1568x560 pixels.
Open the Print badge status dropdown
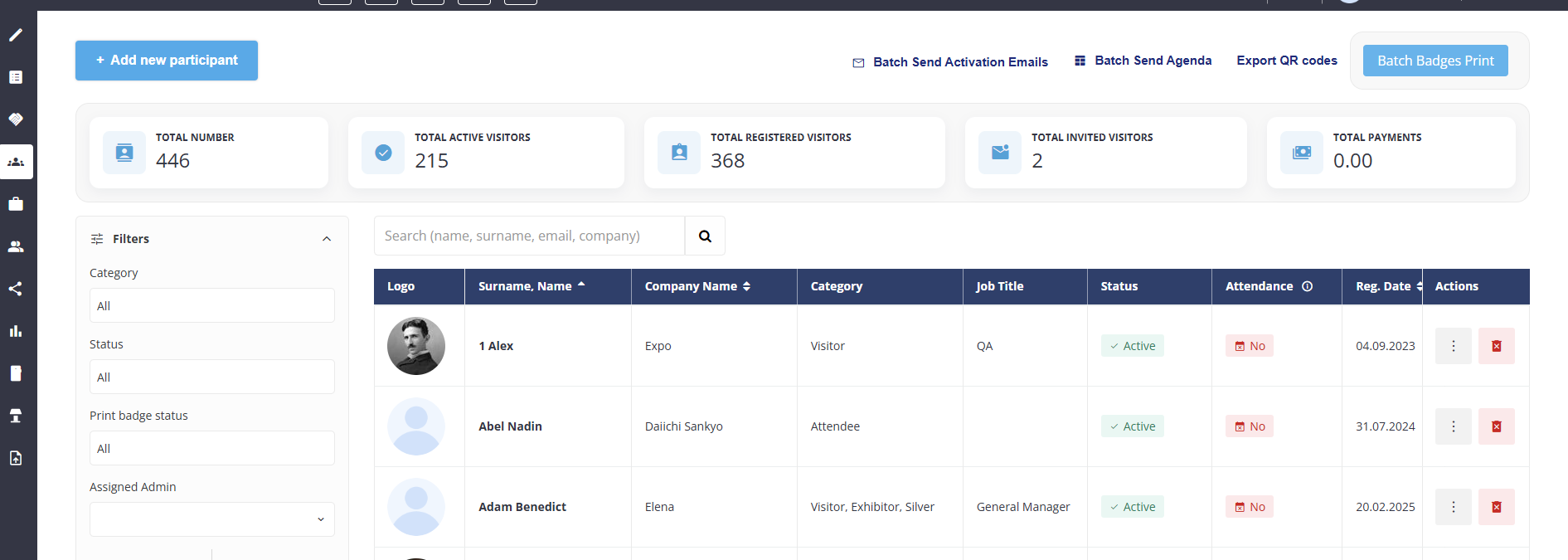pyautogui.click(x=212, y=448)
